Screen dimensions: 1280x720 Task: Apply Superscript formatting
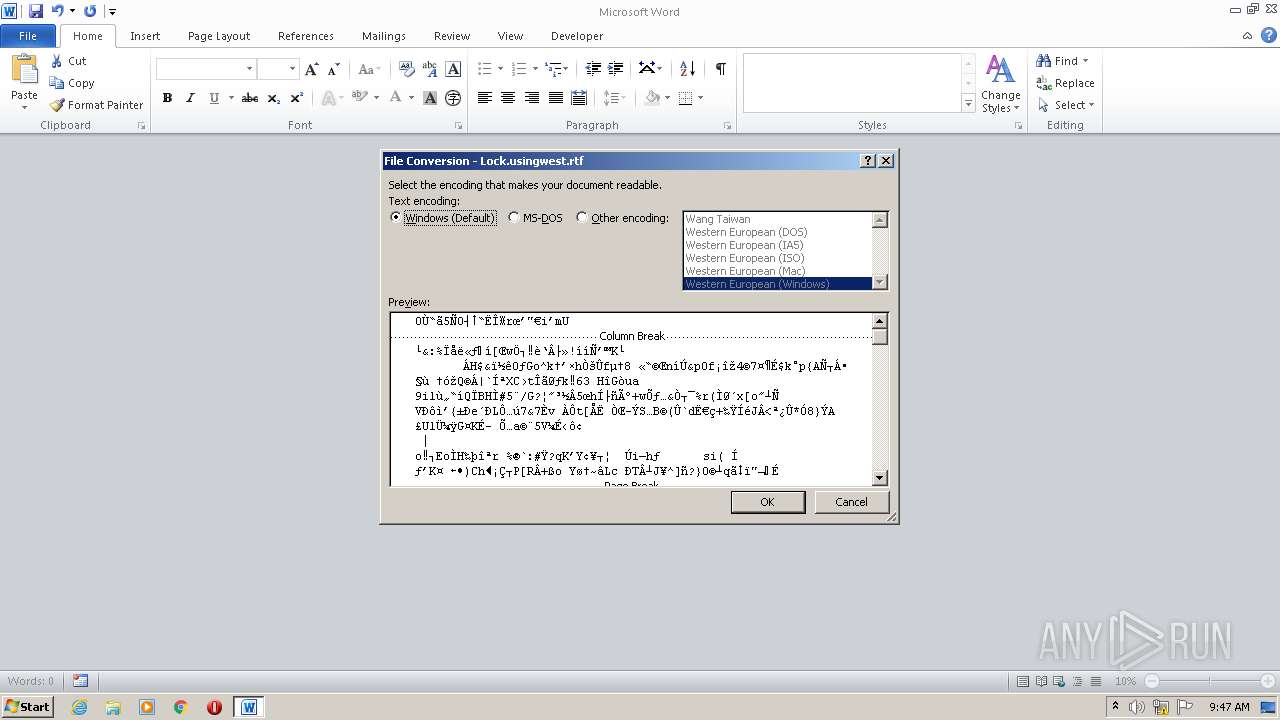pyautogui.click(x=297, y=98)
